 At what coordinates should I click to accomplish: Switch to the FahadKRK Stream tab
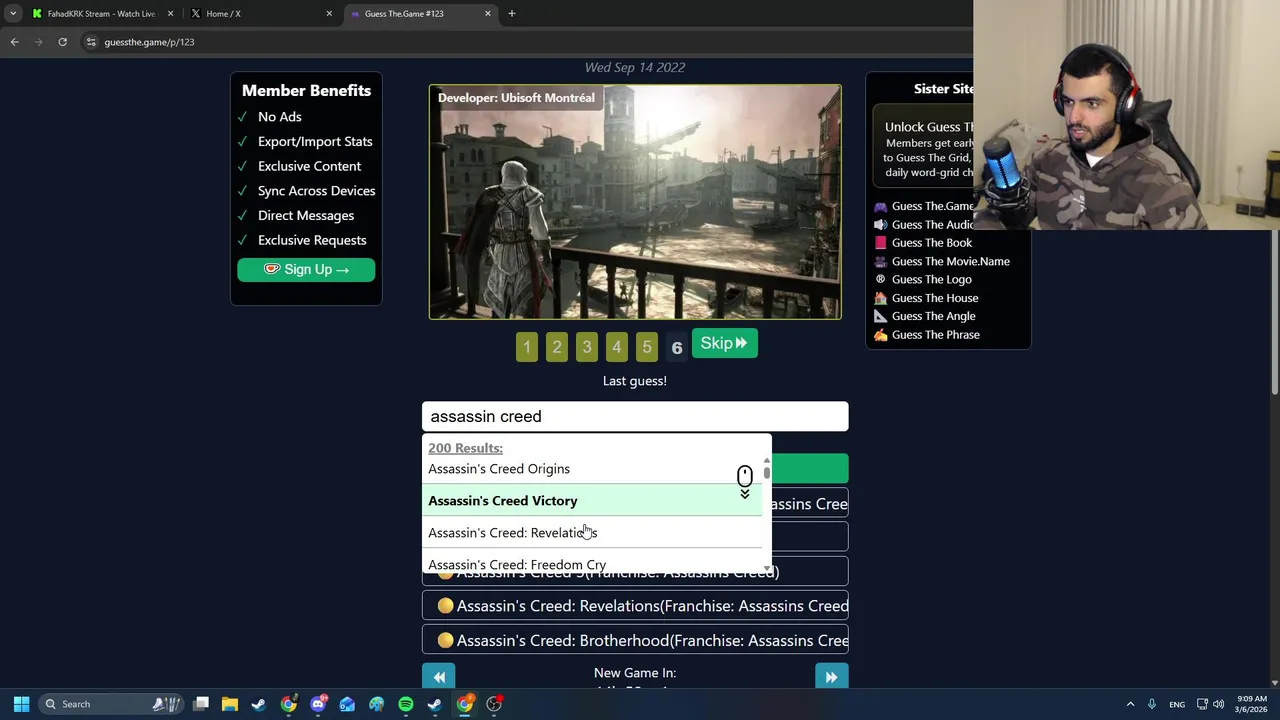point(100,13)
